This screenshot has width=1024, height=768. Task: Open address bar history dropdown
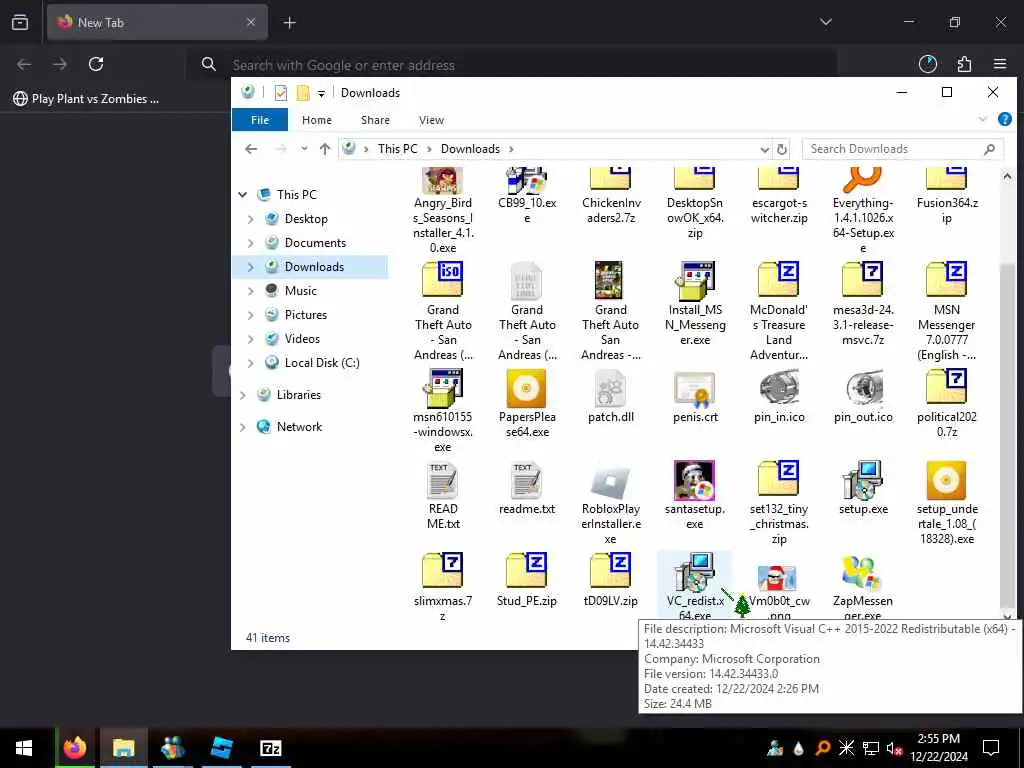(765, 150)
